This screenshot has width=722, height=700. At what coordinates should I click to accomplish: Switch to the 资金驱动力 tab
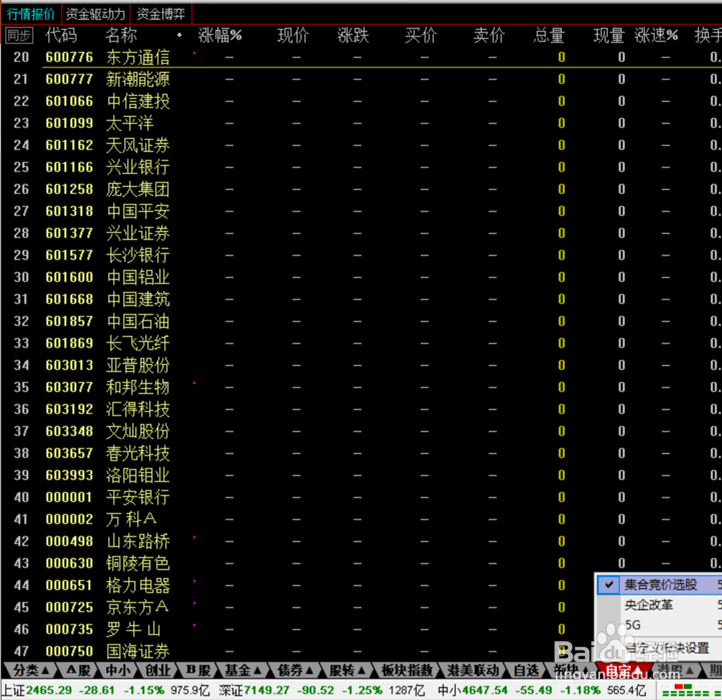coord(95,14)
